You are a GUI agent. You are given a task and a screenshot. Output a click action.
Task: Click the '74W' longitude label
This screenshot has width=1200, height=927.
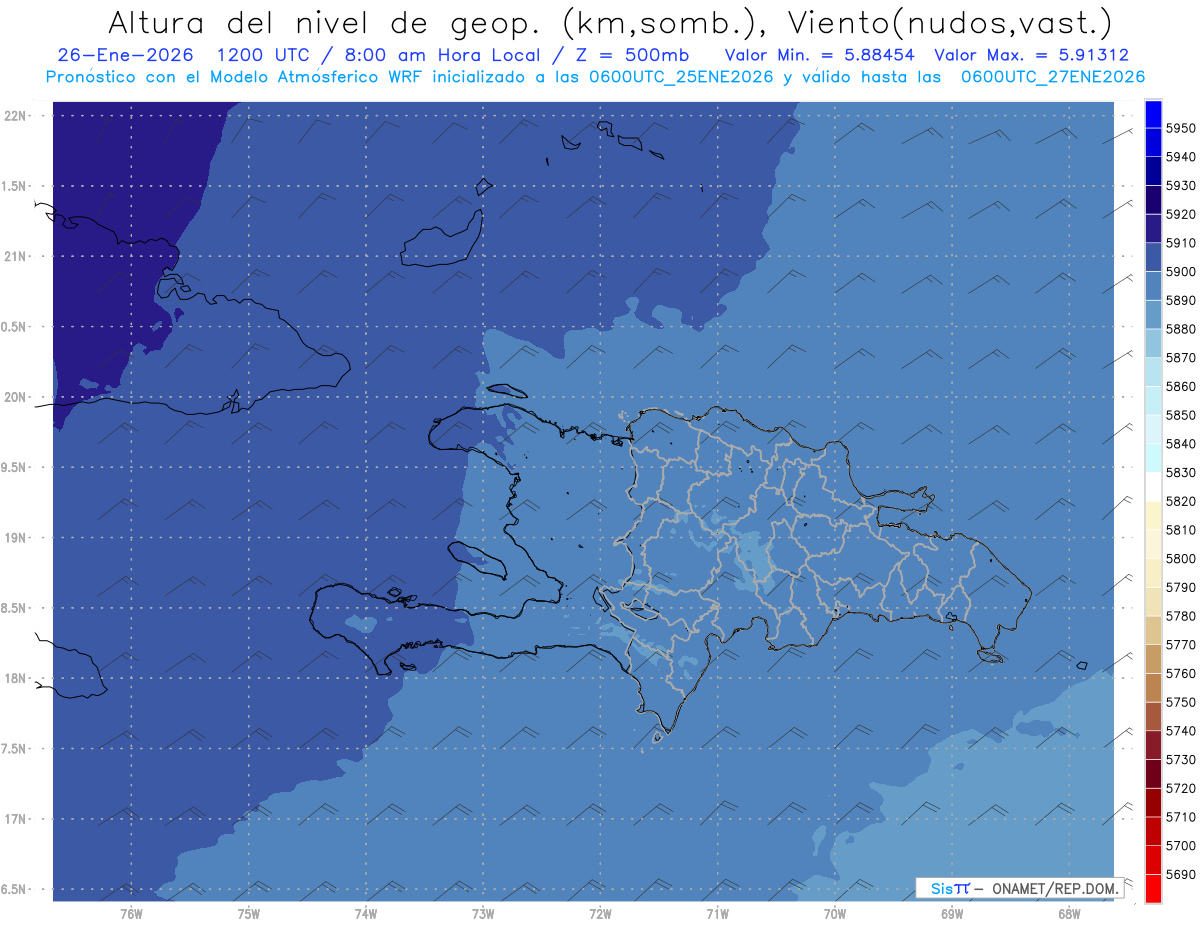[x=365, y=914]
